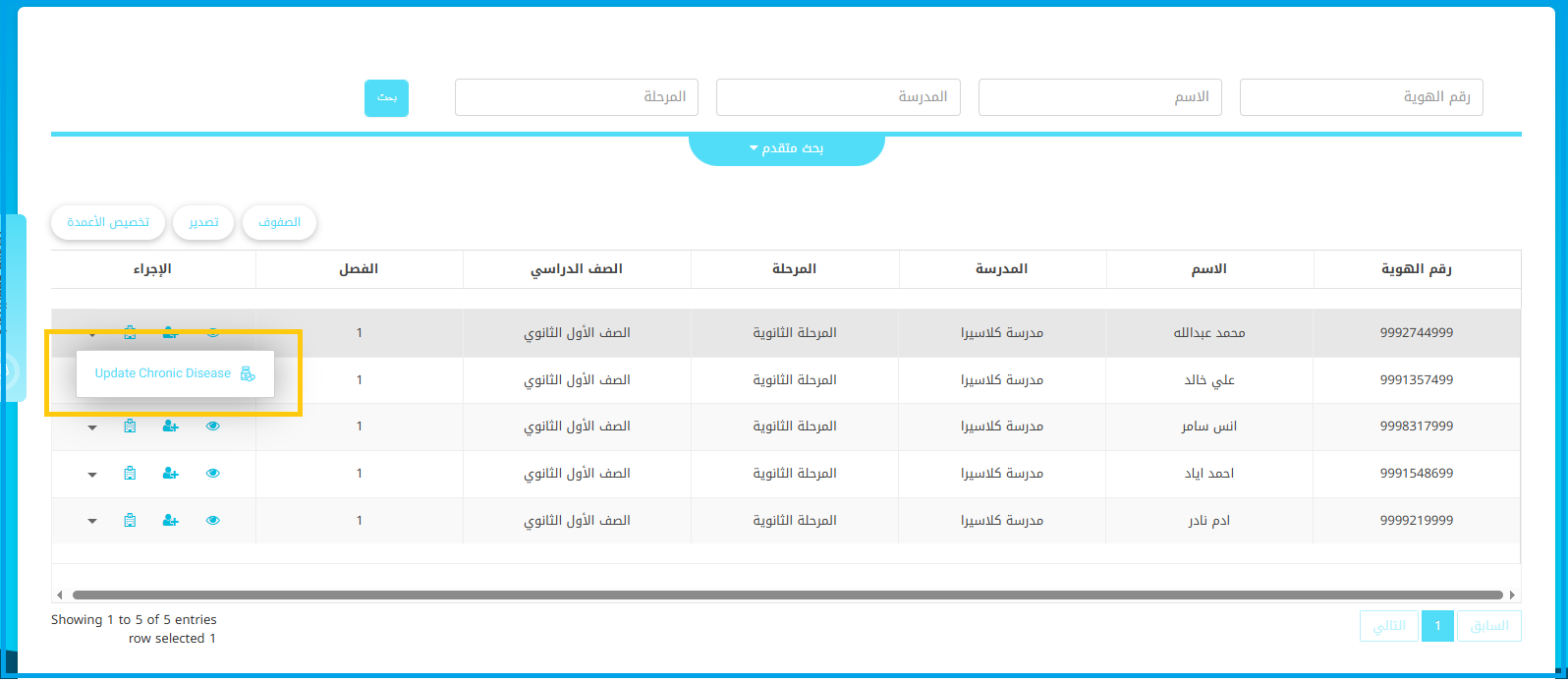Click eye view icon for ادم نادر

pyautogui.click(x=213, y=521)
